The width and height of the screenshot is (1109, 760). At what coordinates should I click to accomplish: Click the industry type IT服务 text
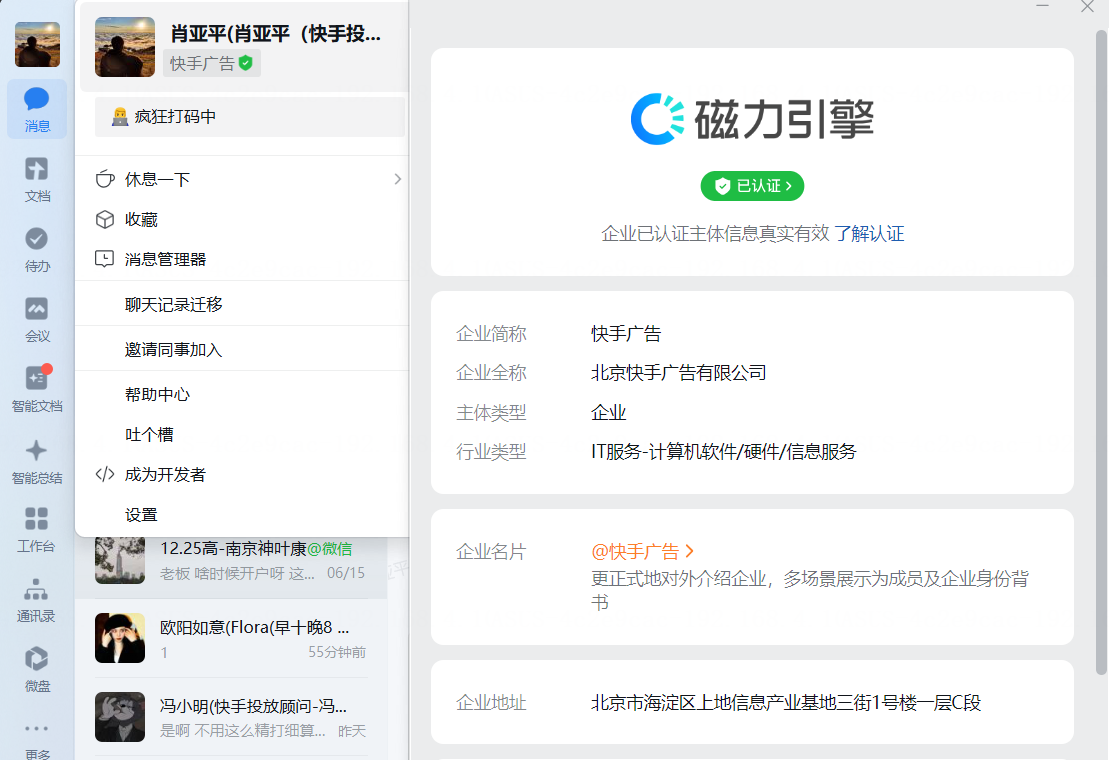pos(724,452)
